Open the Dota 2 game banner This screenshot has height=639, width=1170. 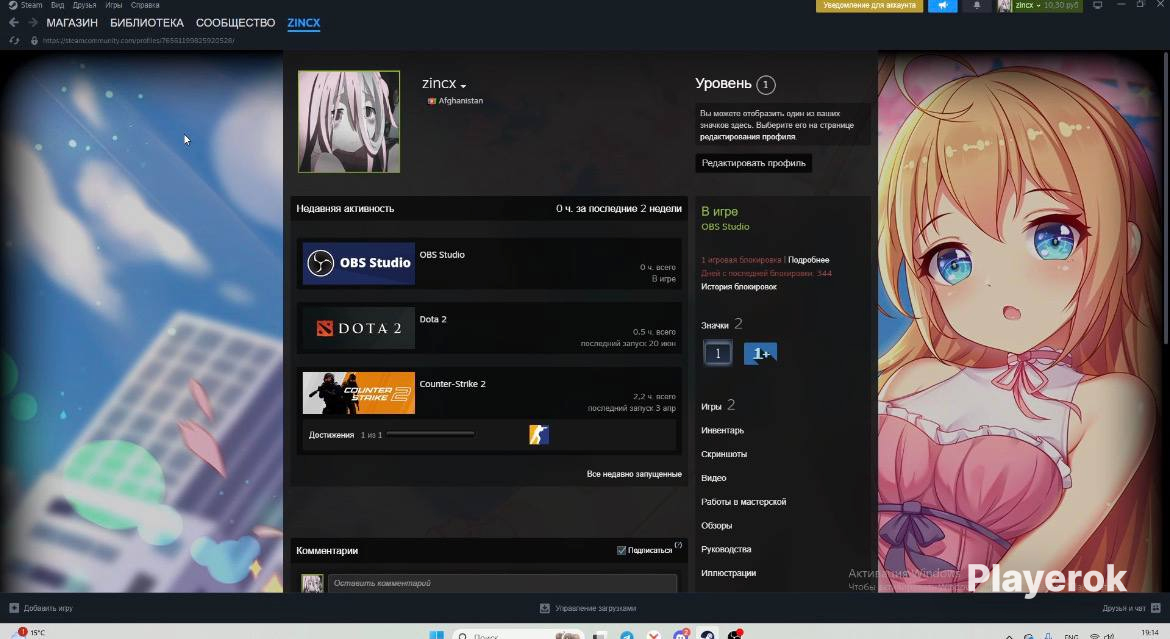coord(359,328)
